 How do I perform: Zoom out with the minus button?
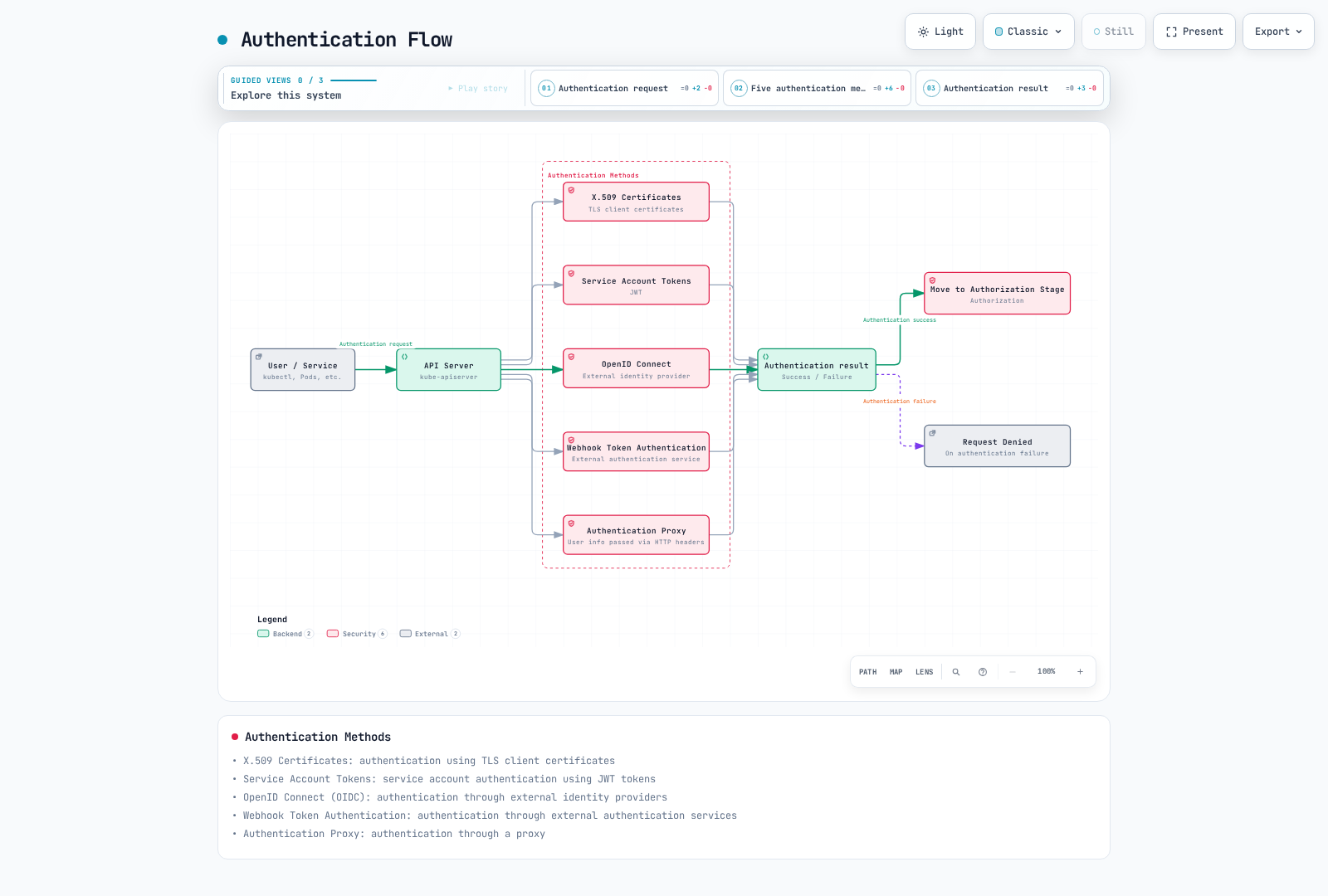point(1013,672)
